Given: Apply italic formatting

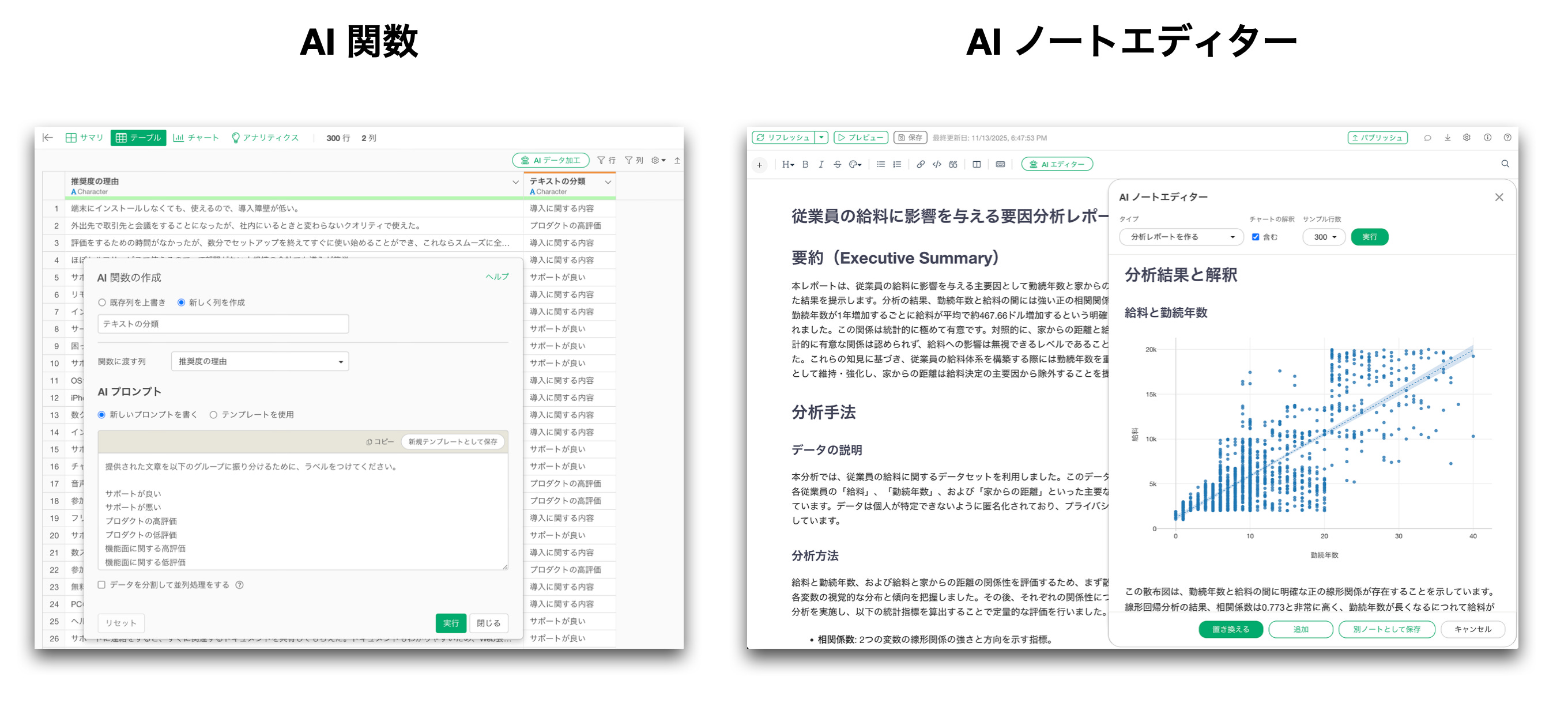Looking at the screenshot, I should (x=821, y=164).
